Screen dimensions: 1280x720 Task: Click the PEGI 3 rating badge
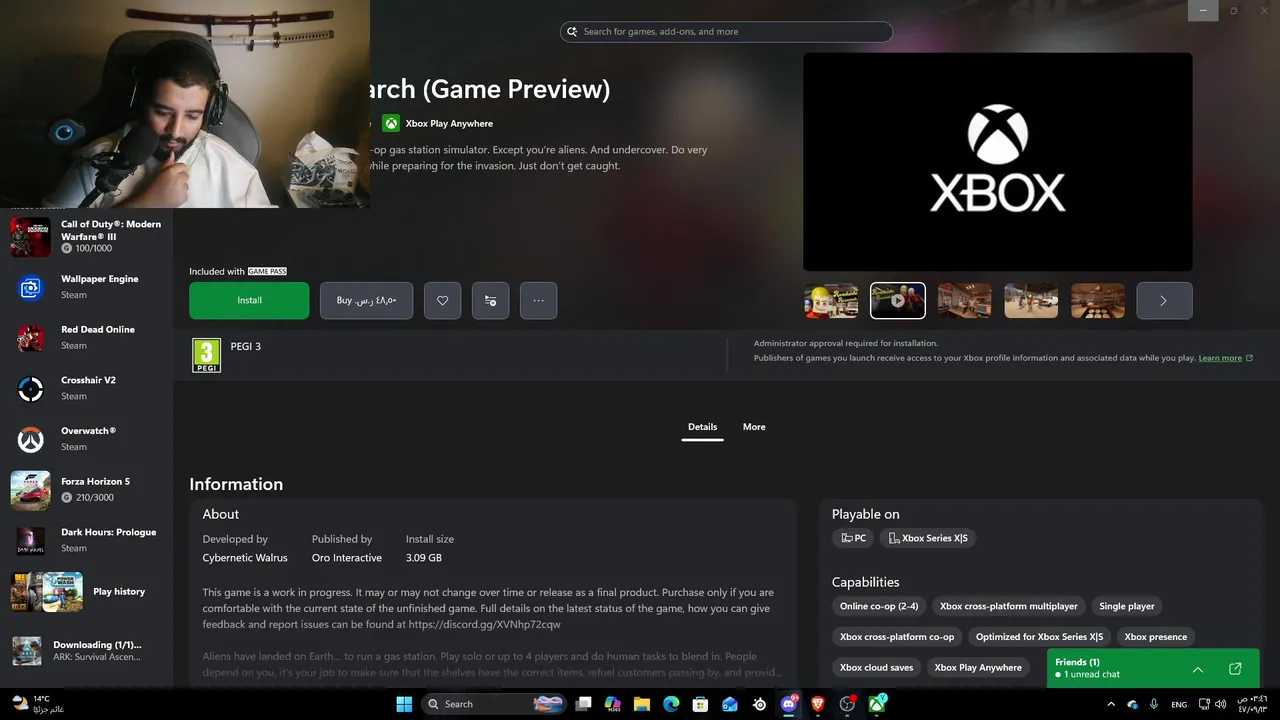[206, 355]
